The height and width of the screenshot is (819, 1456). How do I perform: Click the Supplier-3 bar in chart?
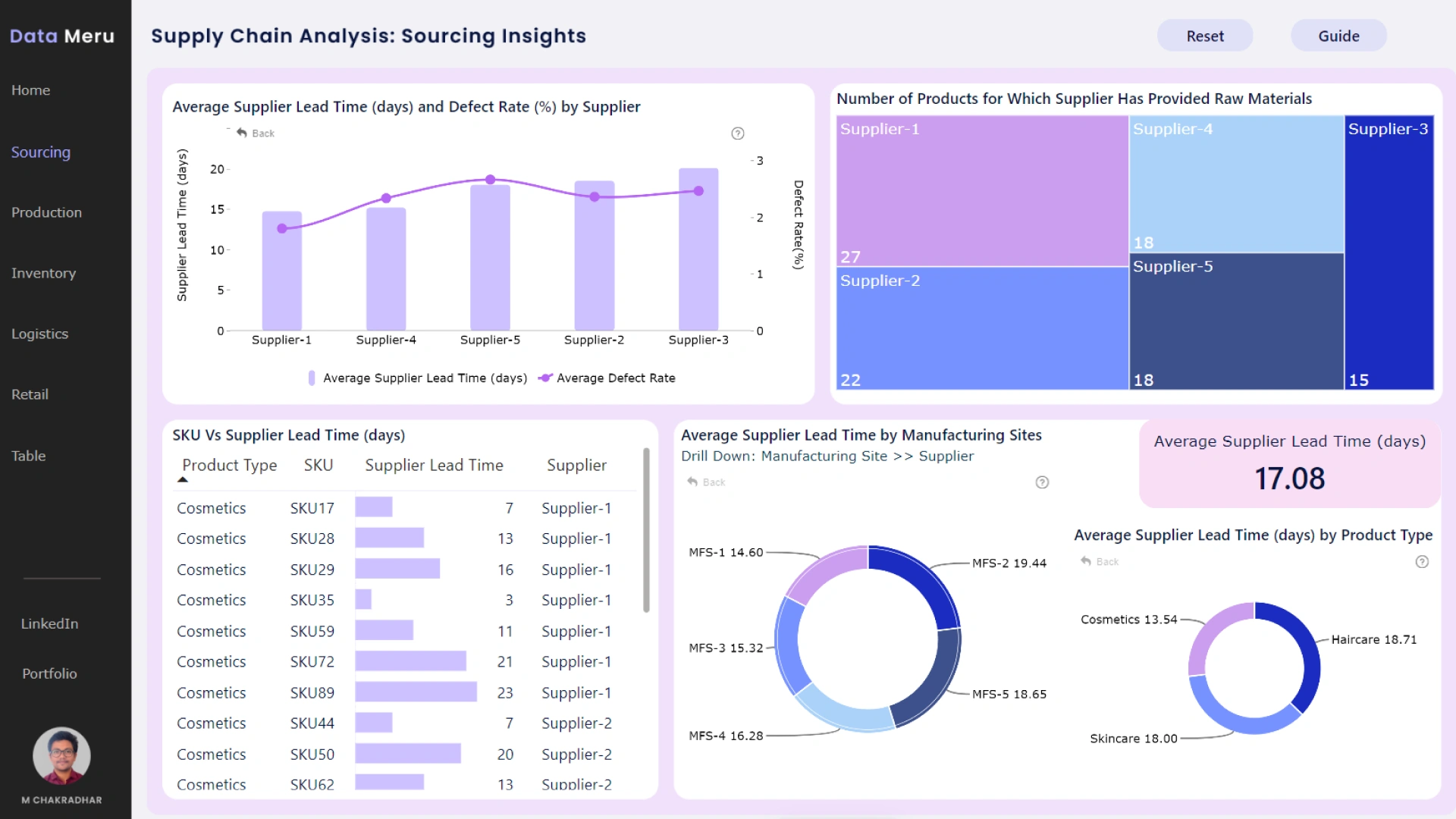(698, 249)
